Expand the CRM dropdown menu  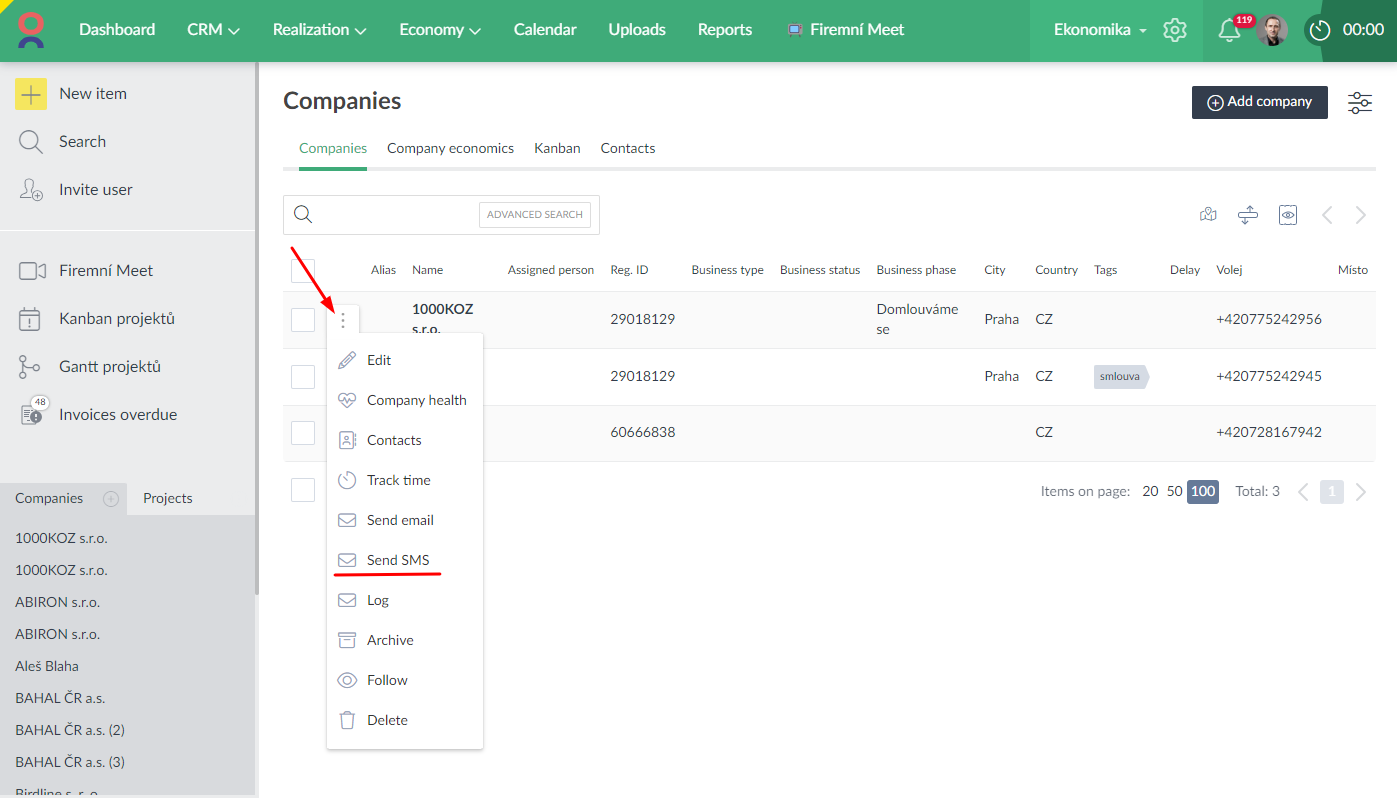(x=213, y=30)
